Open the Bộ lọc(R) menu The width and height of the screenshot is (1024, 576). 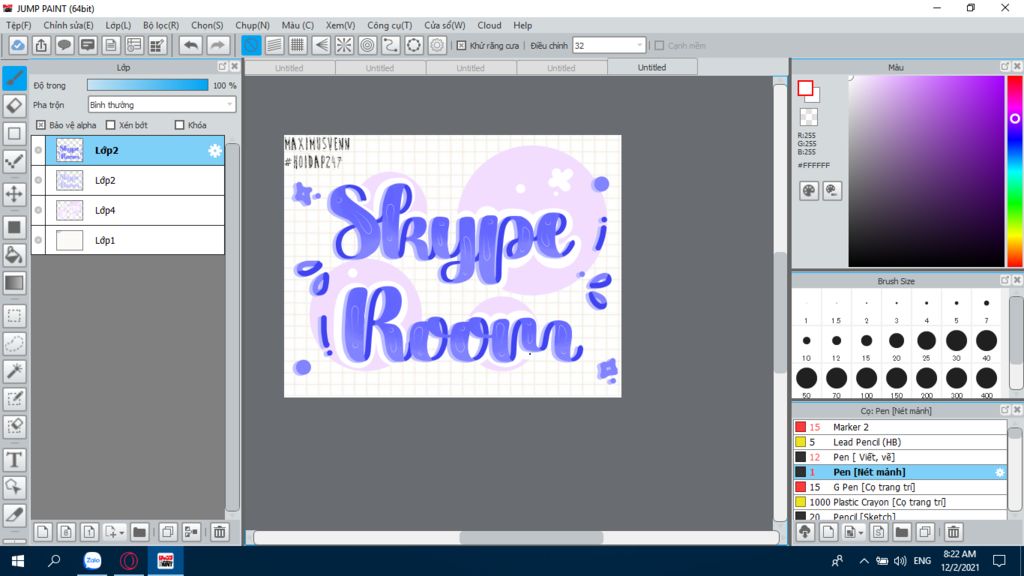[x=161, y=25]
